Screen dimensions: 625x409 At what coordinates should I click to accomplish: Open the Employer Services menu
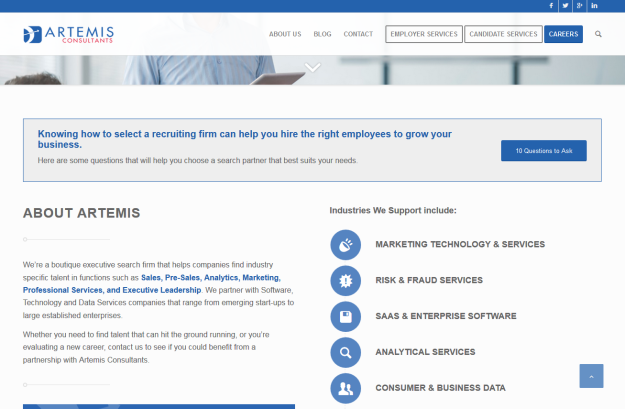(x=424, y=34)
